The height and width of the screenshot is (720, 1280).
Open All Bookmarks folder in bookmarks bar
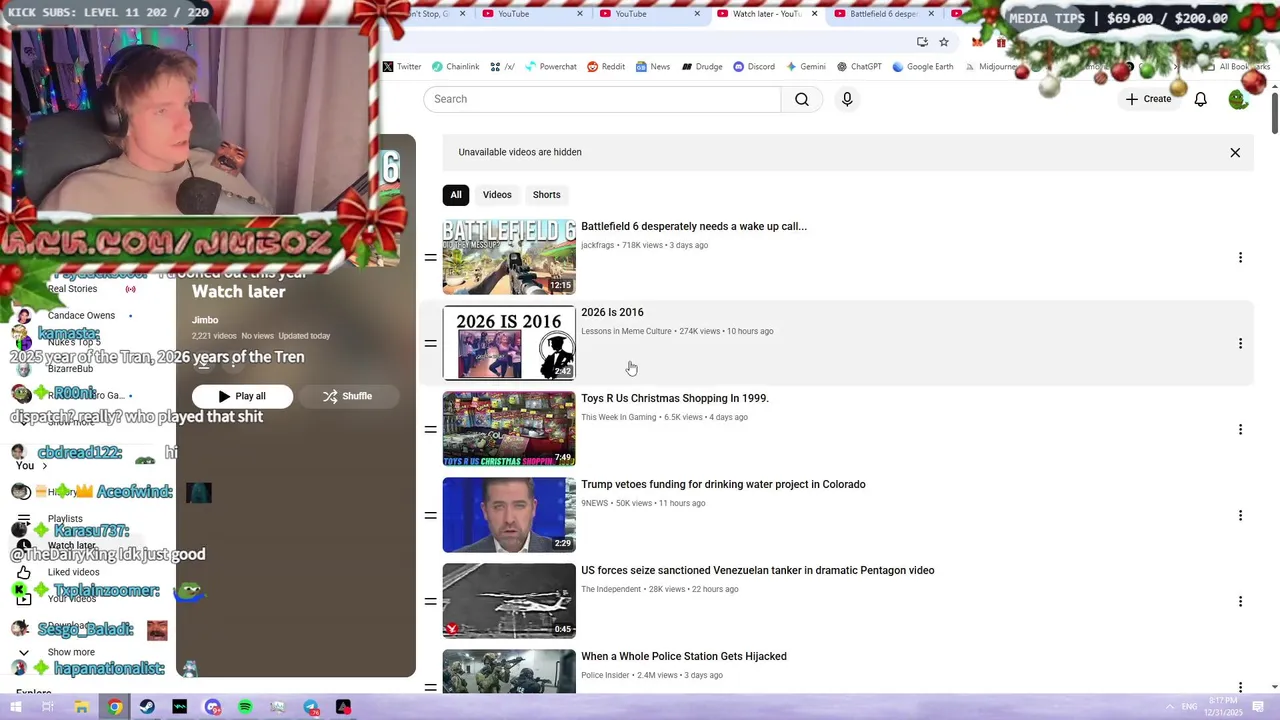coord(1236,67)
